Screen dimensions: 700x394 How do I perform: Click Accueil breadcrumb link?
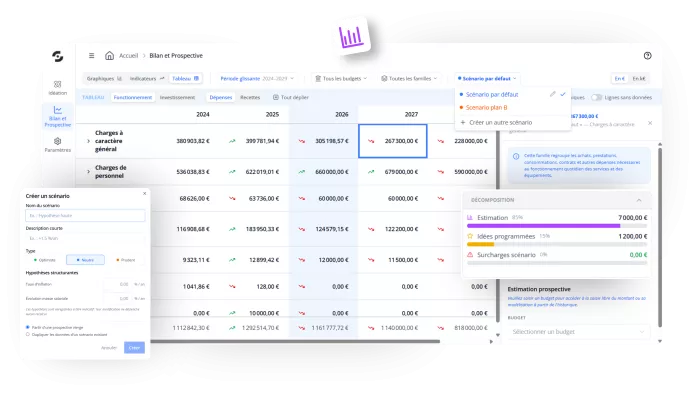click(129, 56)
